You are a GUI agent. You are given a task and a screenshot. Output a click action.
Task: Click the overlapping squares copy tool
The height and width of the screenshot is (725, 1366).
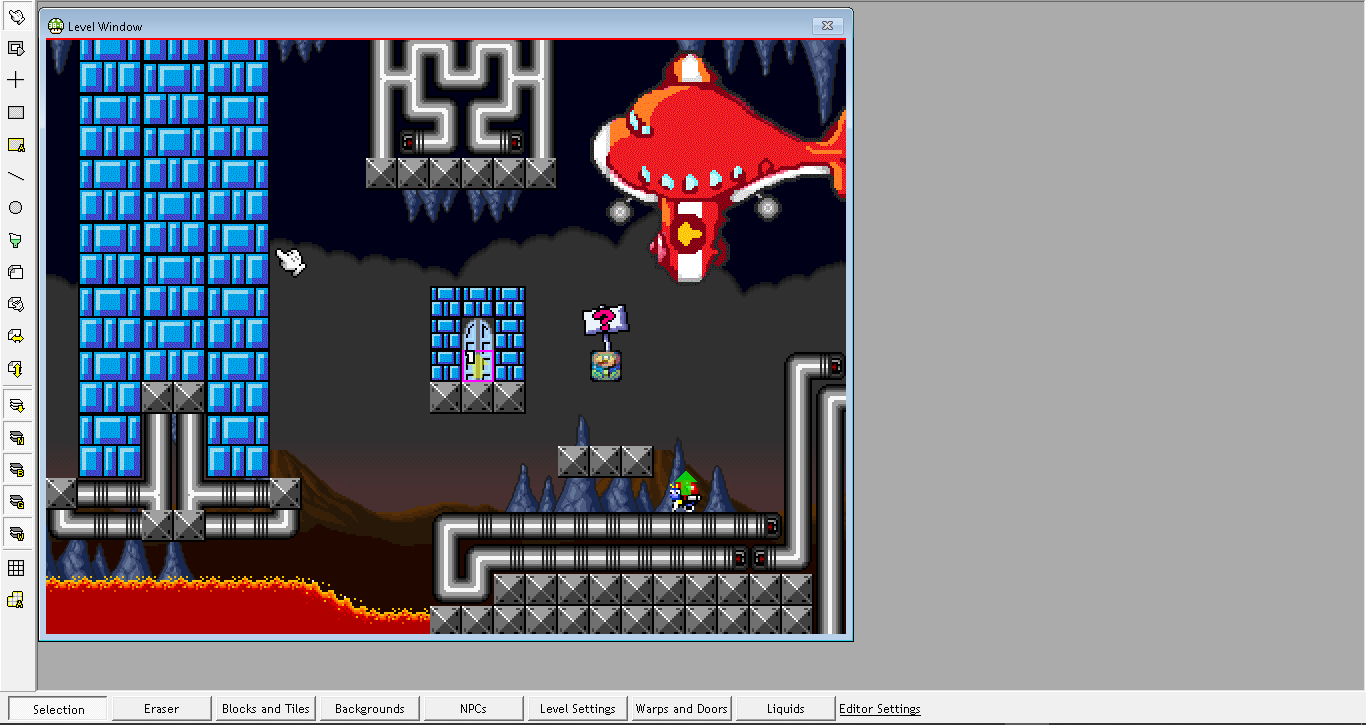click(x=16, y=273)
